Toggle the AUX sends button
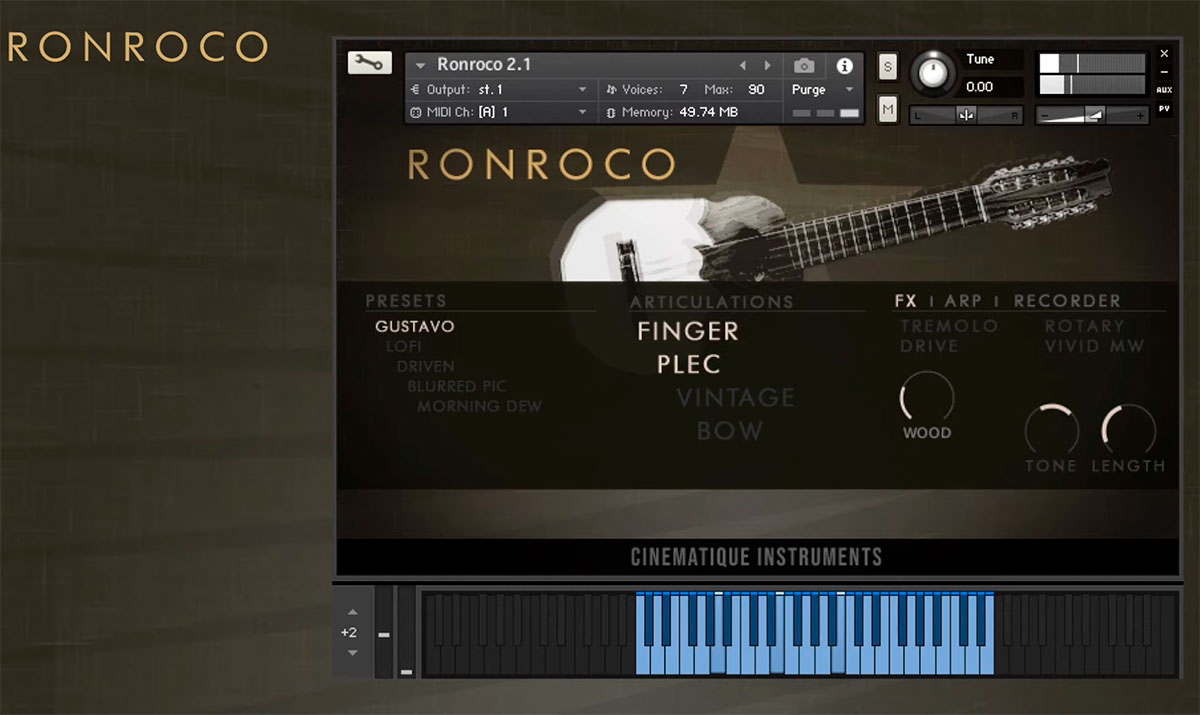1200x715 pixels. point(1164,90)
